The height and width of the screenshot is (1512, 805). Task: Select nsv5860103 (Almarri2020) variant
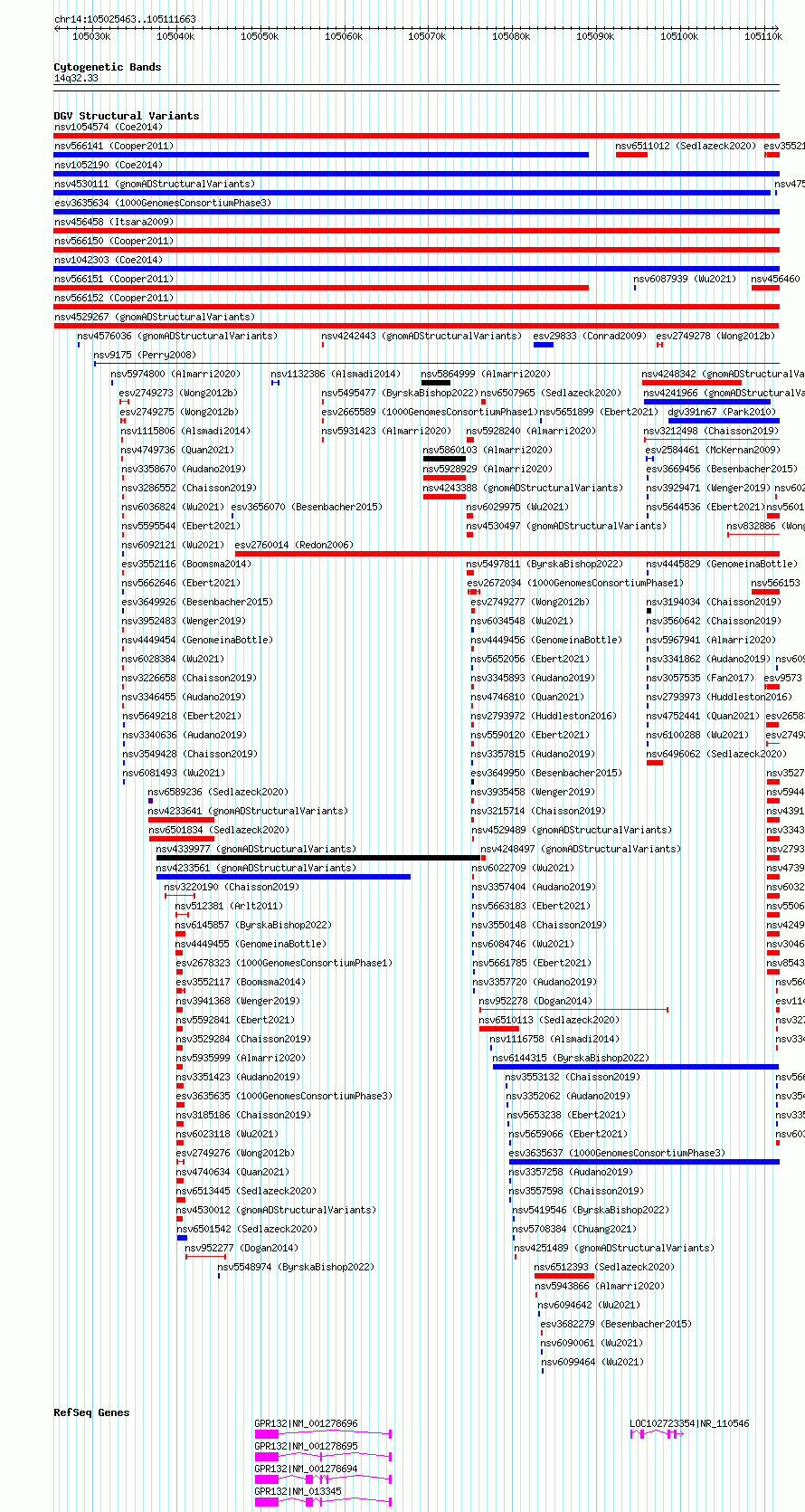(488, 450)
